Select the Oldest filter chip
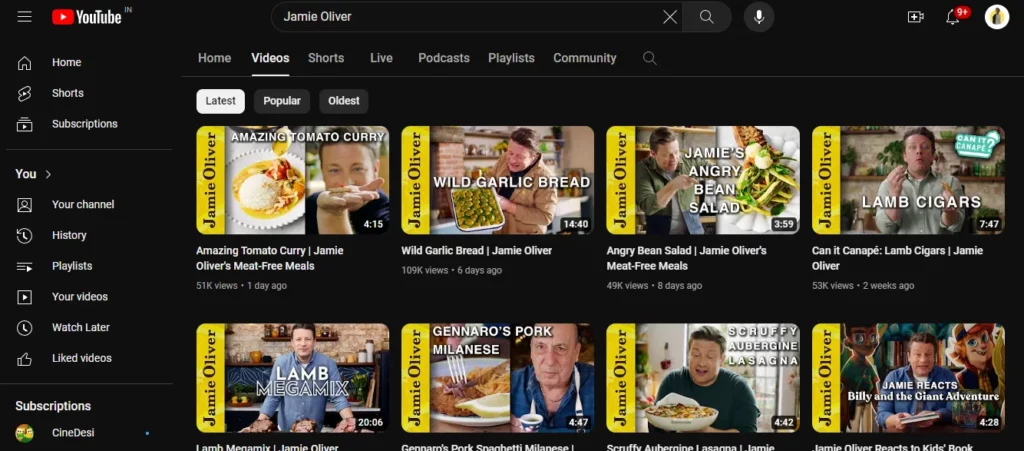The height and width of the screenshot is (451, 1024). pos(344,101)
